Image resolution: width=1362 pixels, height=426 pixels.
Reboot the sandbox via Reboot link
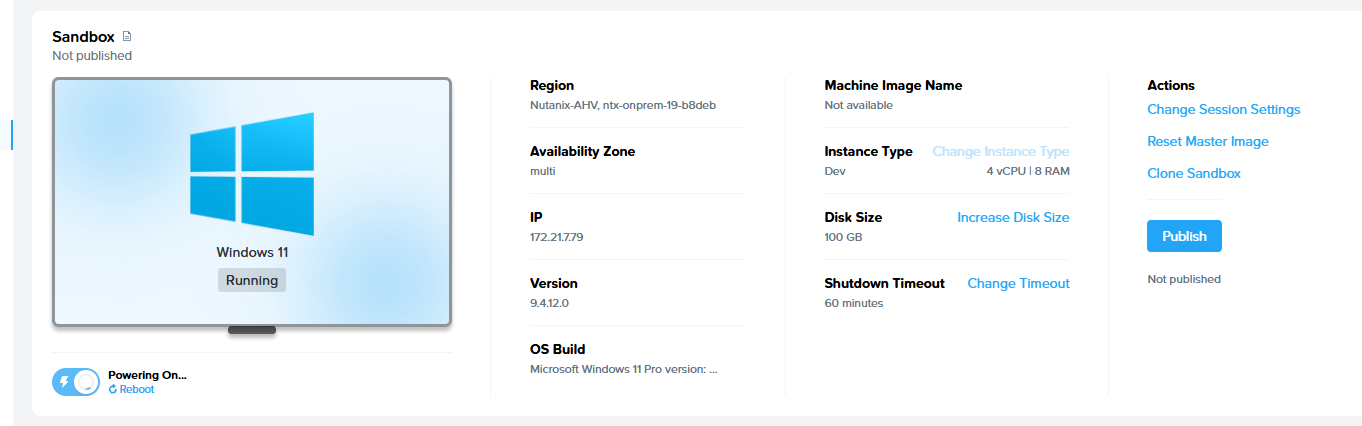coord(136,390)
